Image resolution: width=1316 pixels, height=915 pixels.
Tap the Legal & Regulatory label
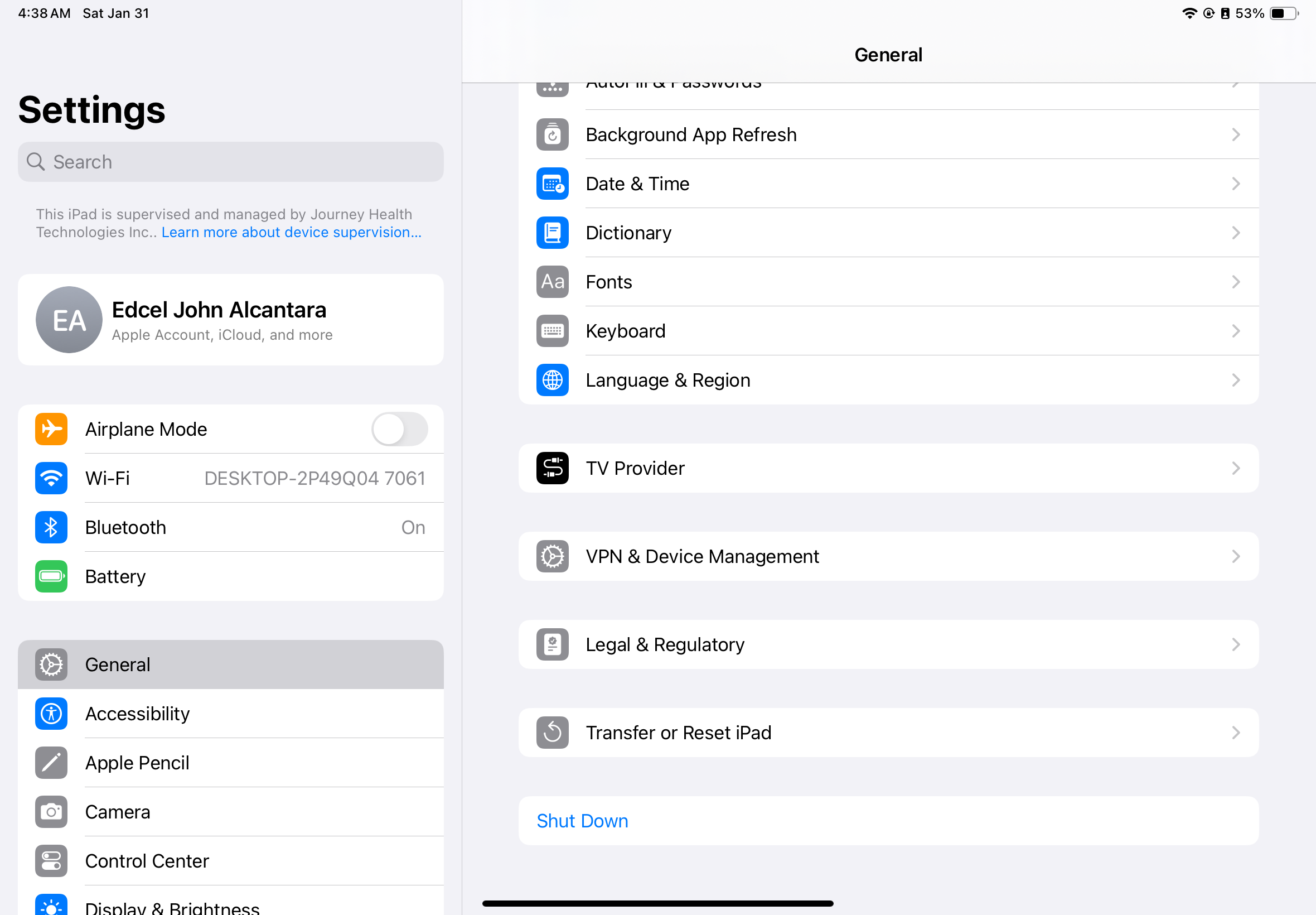(x=665, y=644)
